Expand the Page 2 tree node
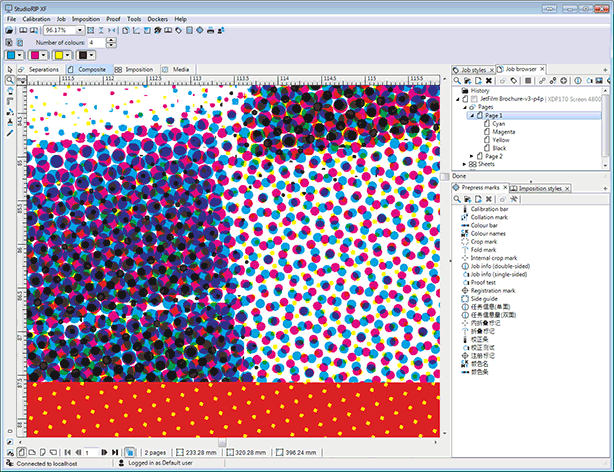Viewport: 614px width, 472px height. [472, 156]
